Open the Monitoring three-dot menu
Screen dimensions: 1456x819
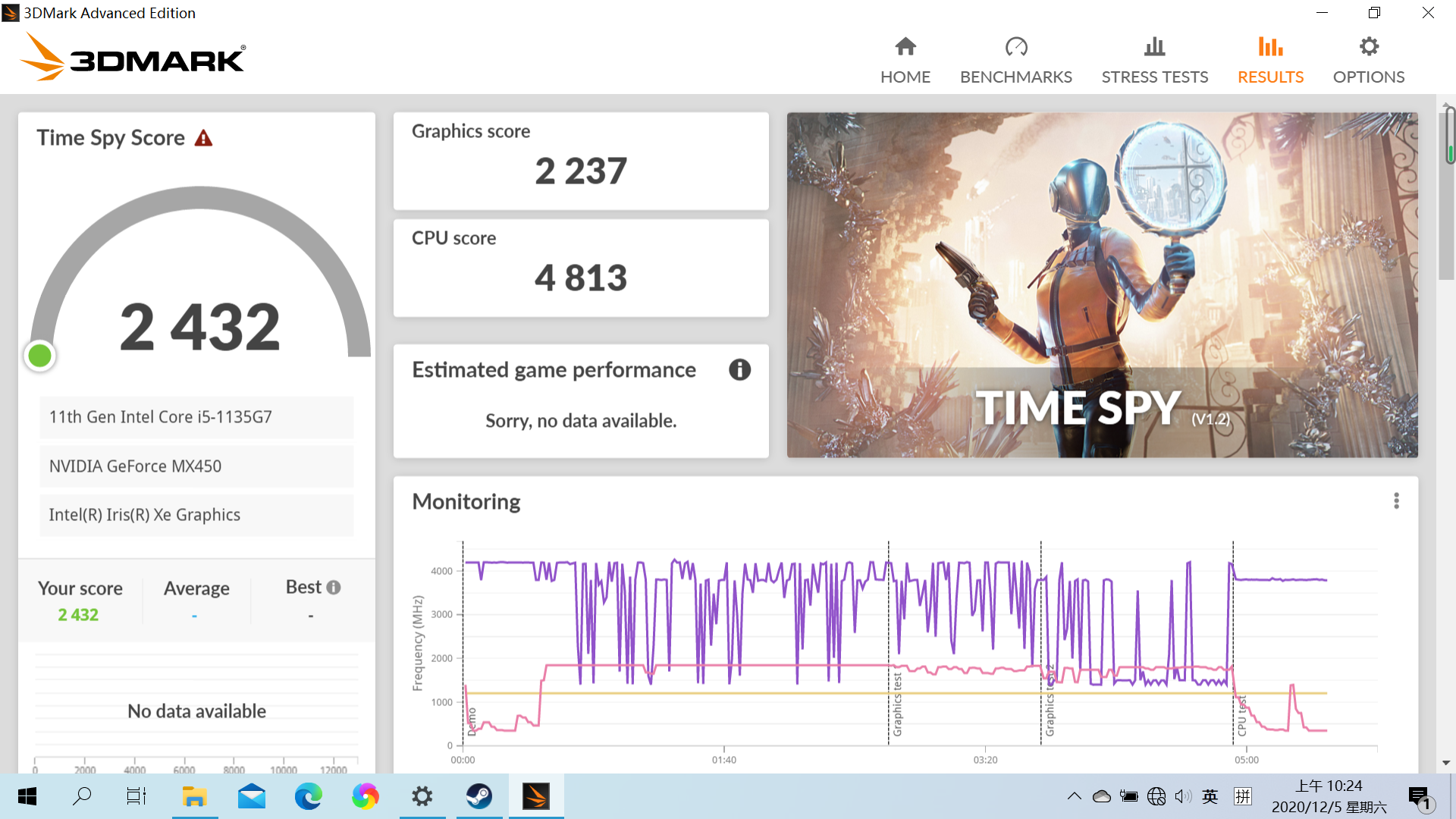pos(1396,500)
